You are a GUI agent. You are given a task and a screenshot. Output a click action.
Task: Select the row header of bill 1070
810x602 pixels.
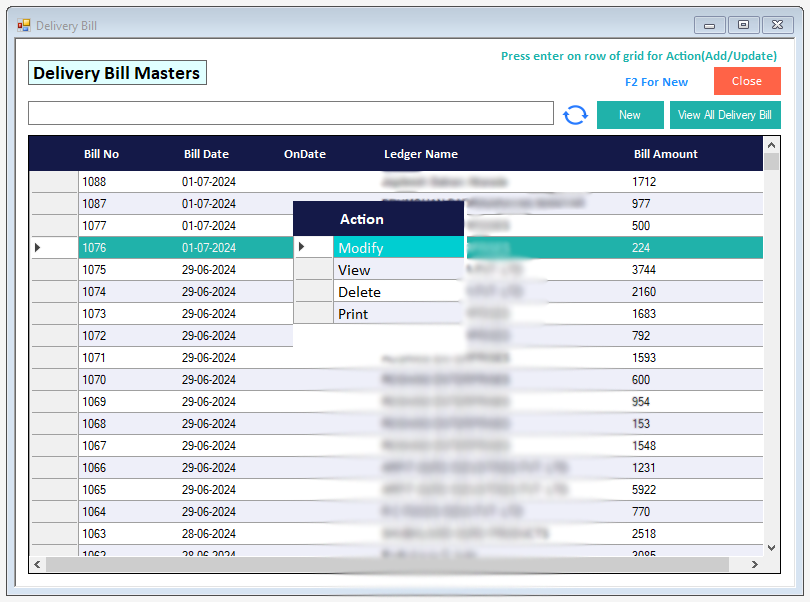tap(54, 380)
